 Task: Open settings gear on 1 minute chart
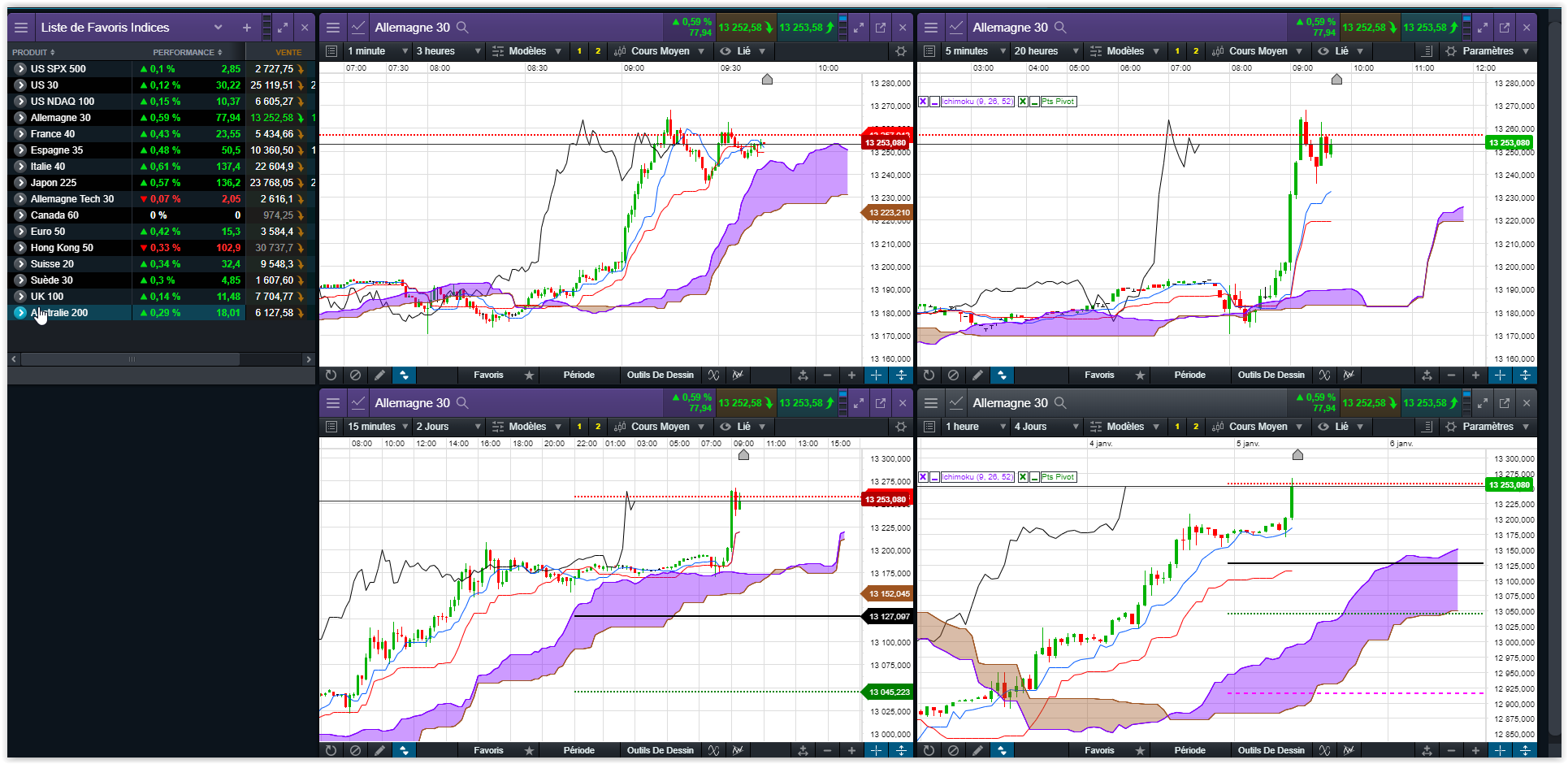(900, 51)
